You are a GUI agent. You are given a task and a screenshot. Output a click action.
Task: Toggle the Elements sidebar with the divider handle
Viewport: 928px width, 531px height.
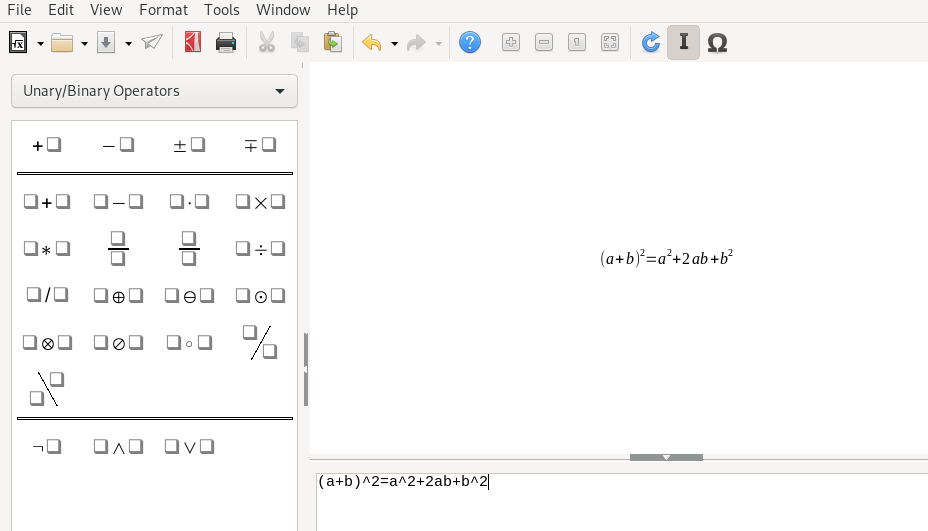click(305, 370)
